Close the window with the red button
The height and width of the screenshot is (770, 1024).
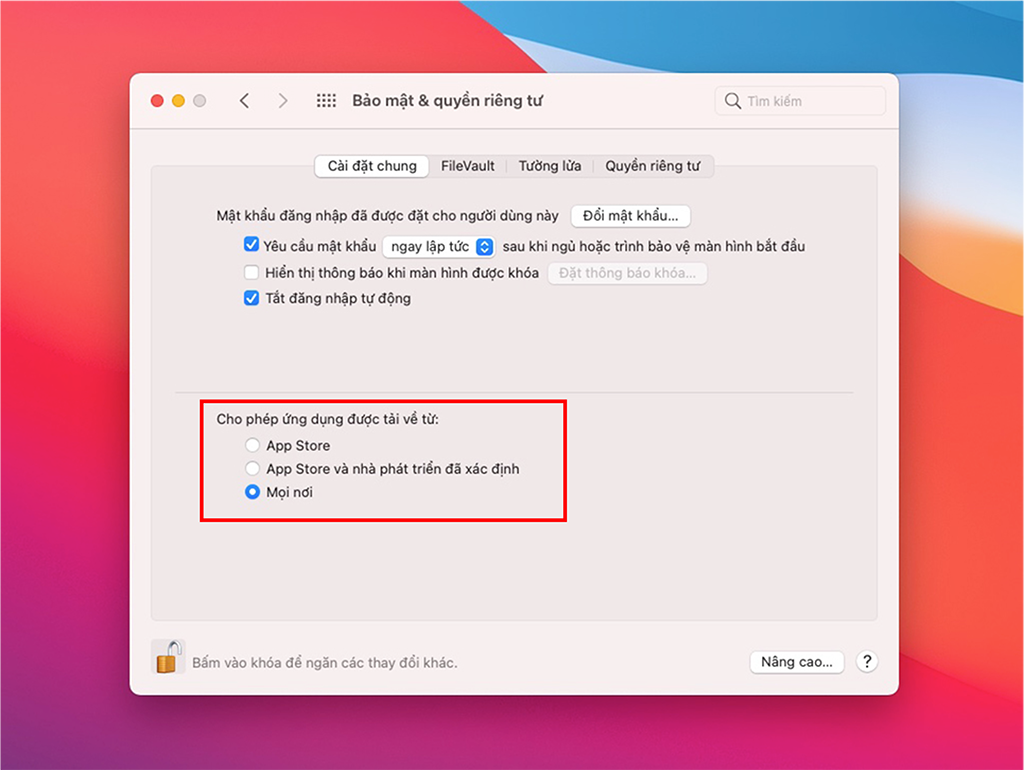click(157, 101)
